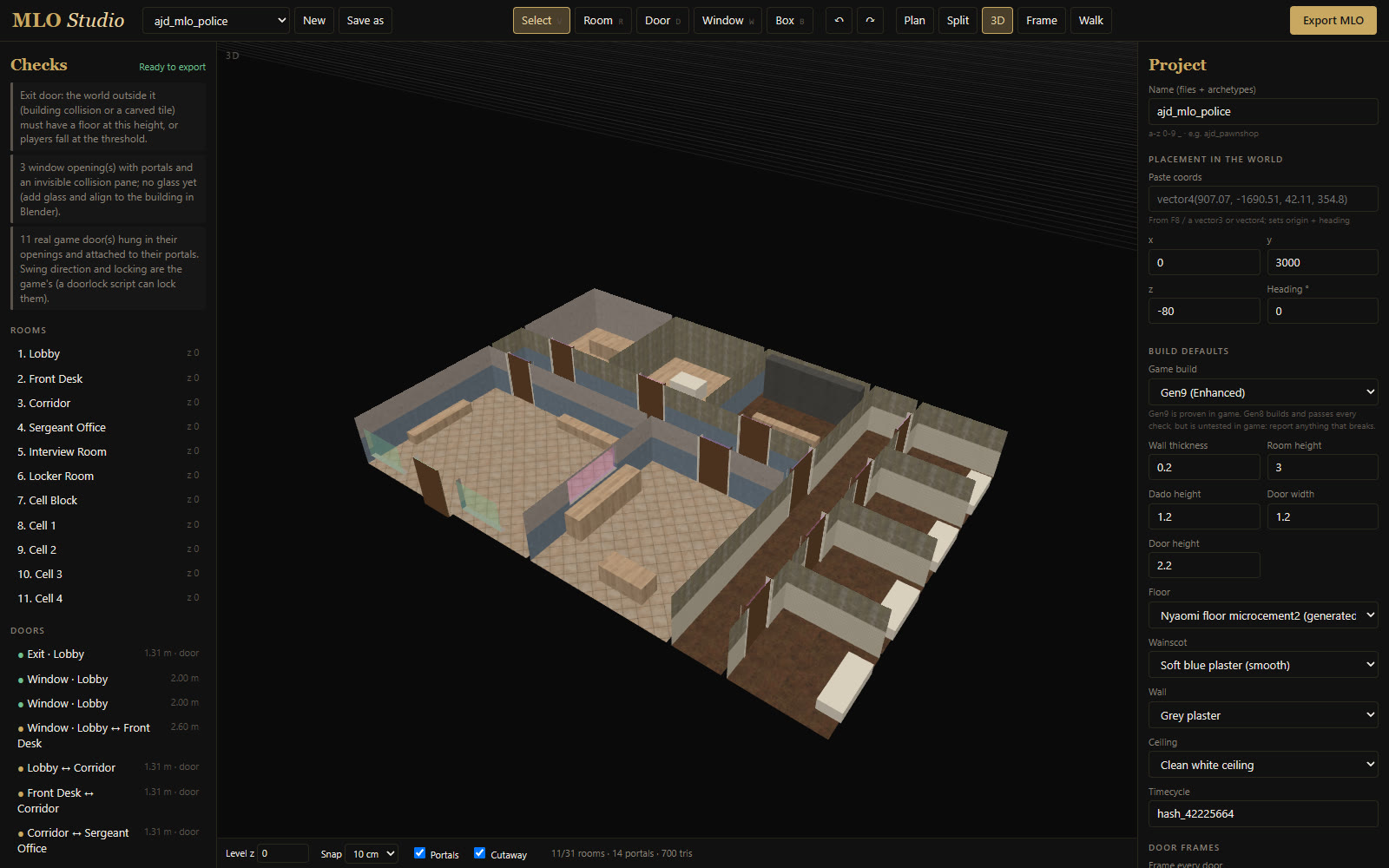This screenshot has width=1389, height=868.
Task: Click the redo arrow button
Action: pyautogui.click(x=870, y=20)
